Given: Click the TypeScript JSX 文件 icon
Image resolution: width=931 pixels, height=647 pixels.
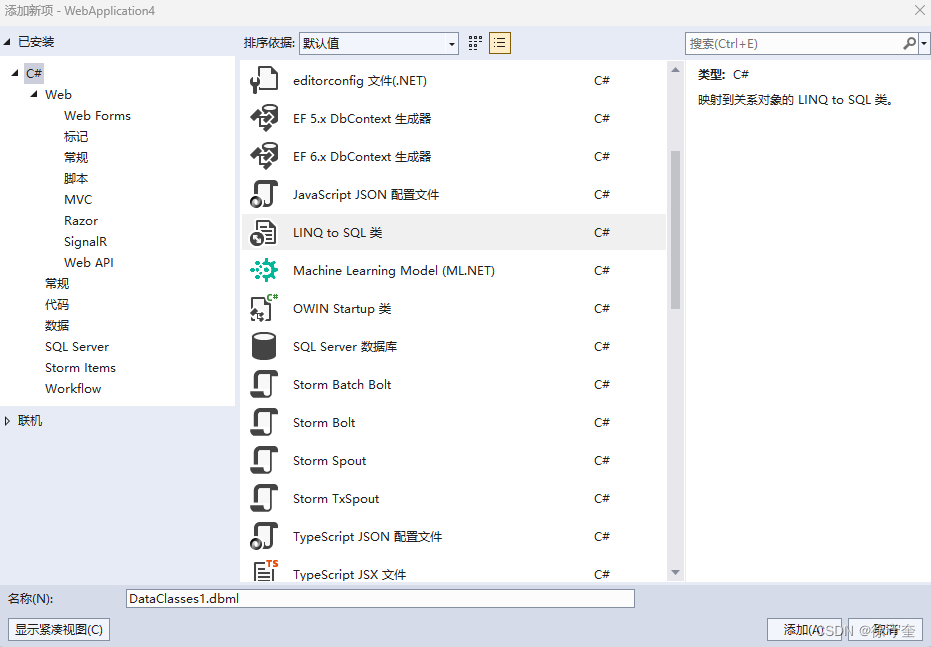Looking at the screenshot, I should 265,574.
